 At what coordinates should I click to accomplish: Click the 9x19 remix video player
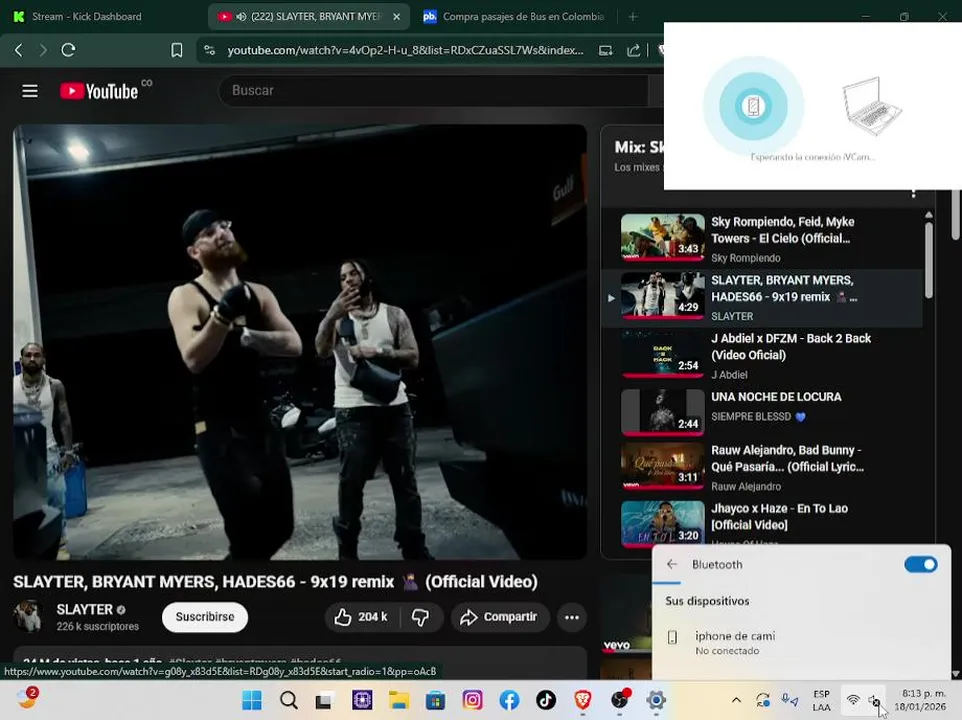(300, 342)
